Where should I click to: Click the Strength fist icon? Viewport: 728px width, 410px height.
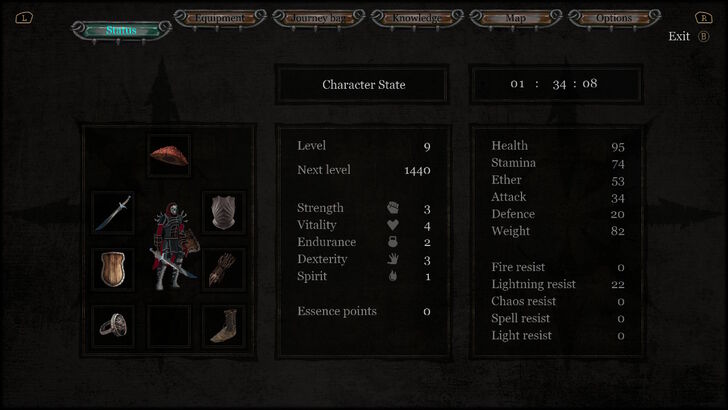pyautogui.click(x=393, y=208)
